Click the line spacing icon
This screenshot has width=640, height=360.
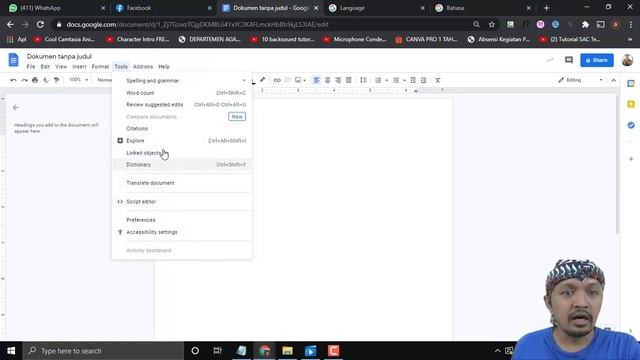click(363, 80)
